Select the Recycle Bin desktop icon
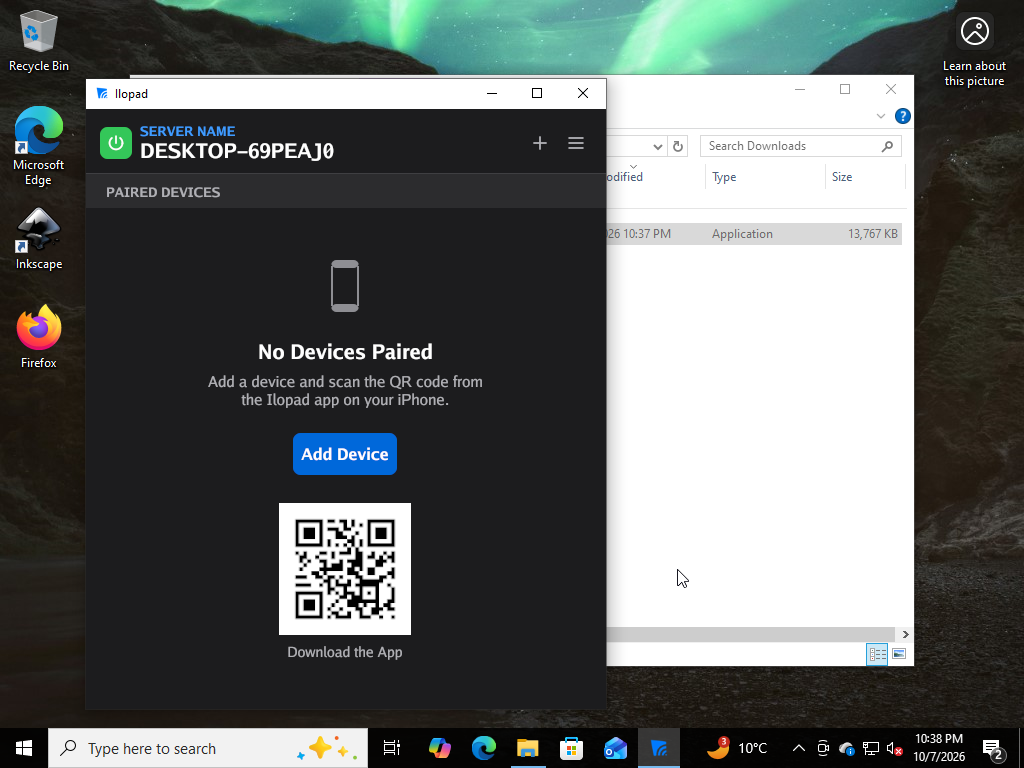This screenshot has height=768, width=1024. pyautogui.click(x=39, y=42)
